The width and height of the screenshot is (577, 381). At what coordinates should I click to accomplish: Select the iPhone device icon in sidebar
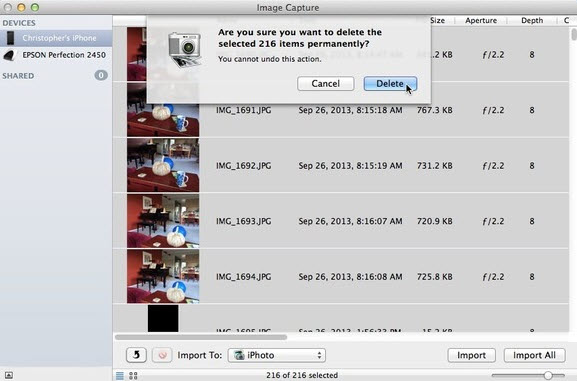click(x=10, y=38)
